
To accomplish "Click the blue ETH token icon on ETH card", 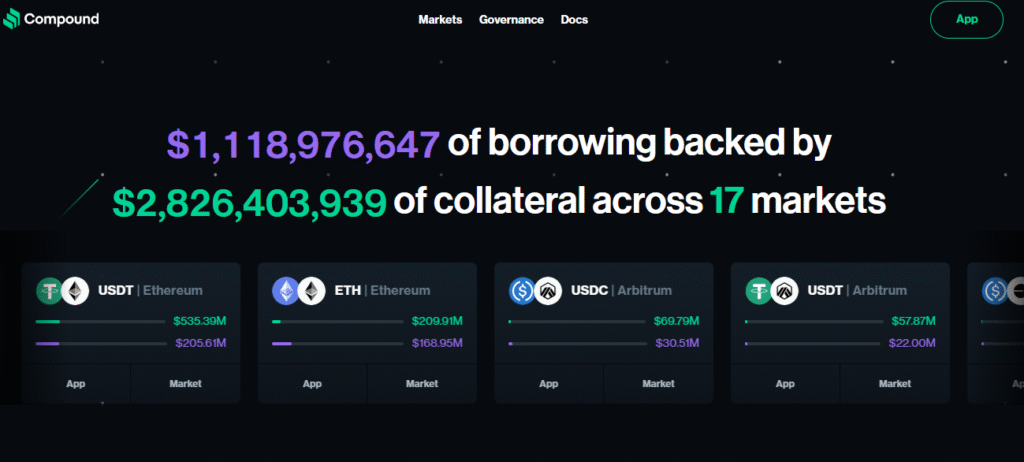I will pyautogui.click(x=285, y=291).
